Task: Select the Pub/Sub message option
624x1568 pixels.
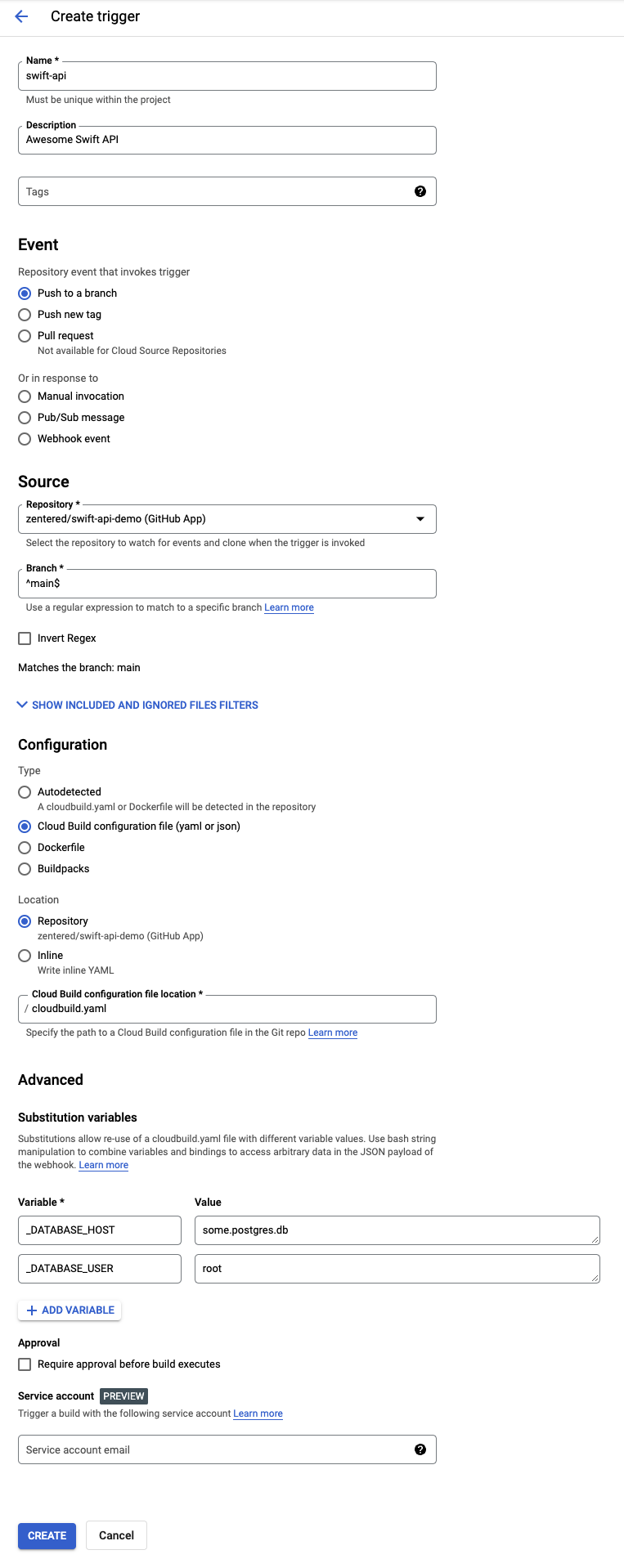Action: coord(25,417)
